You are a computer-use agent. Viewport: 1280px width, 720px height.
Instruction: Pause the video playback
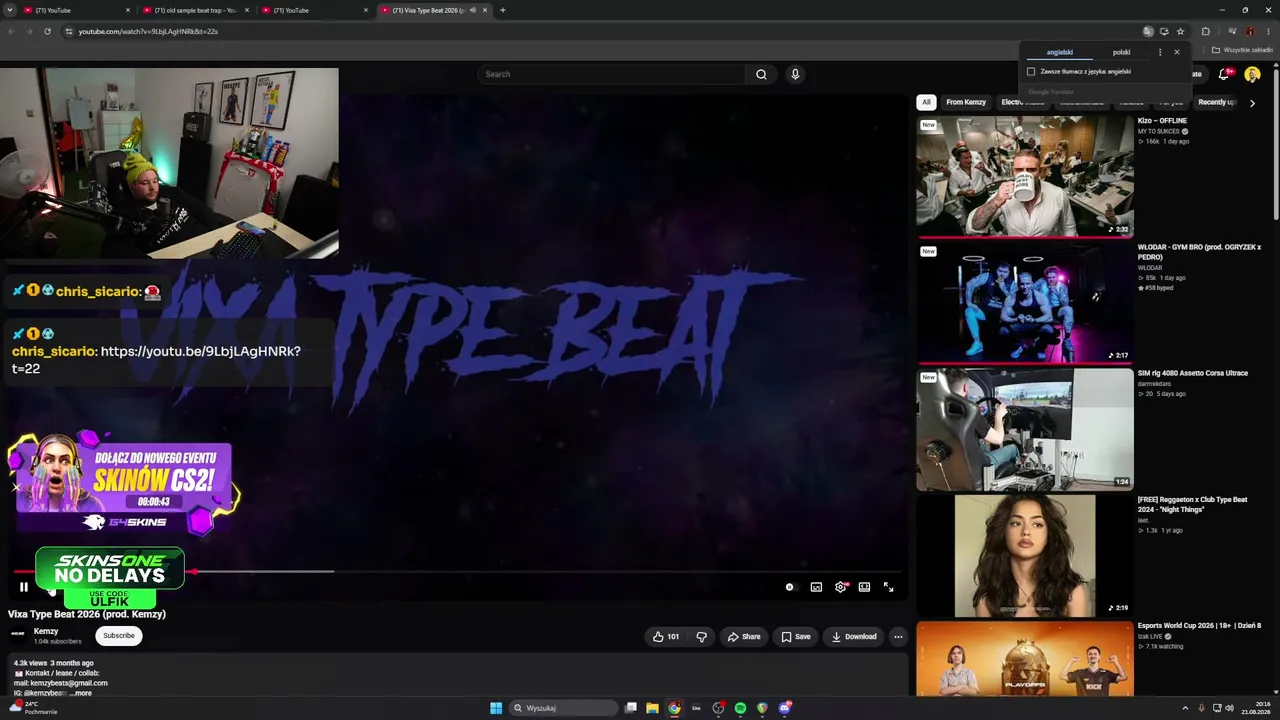click(24, 587)
